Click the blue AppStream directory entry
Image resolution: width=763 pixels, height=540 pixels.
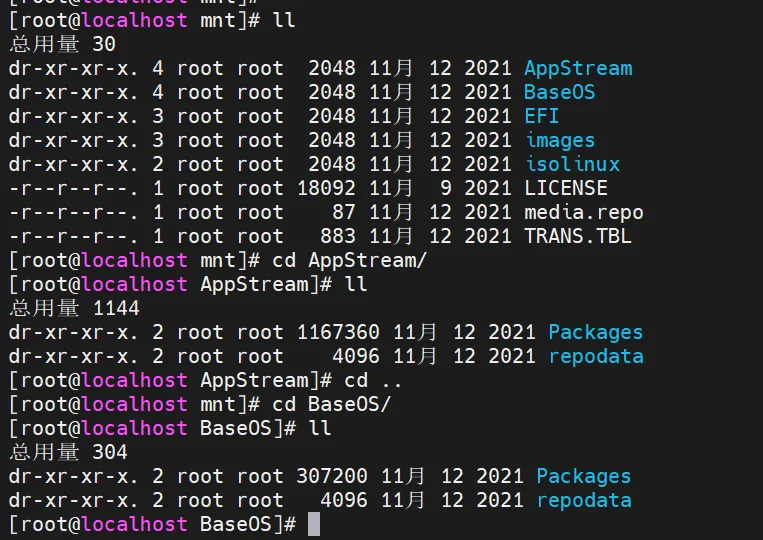(x=578, y=69)
